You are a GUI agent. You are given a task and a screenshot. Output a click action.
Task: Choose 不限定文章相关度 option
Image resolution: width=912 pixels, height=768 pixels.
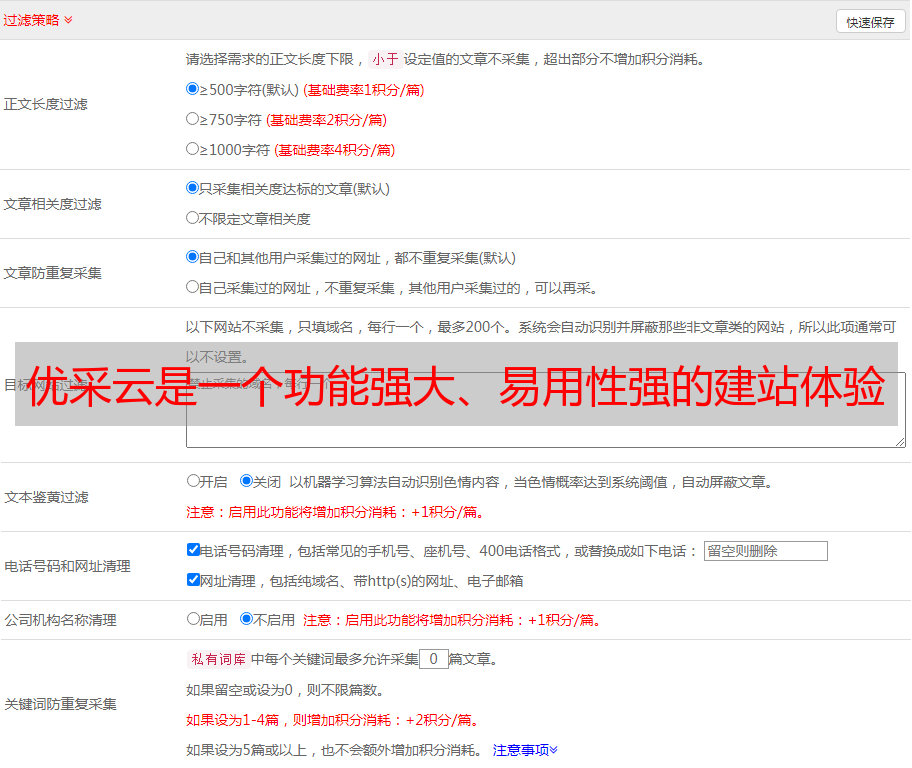[193, 218]
